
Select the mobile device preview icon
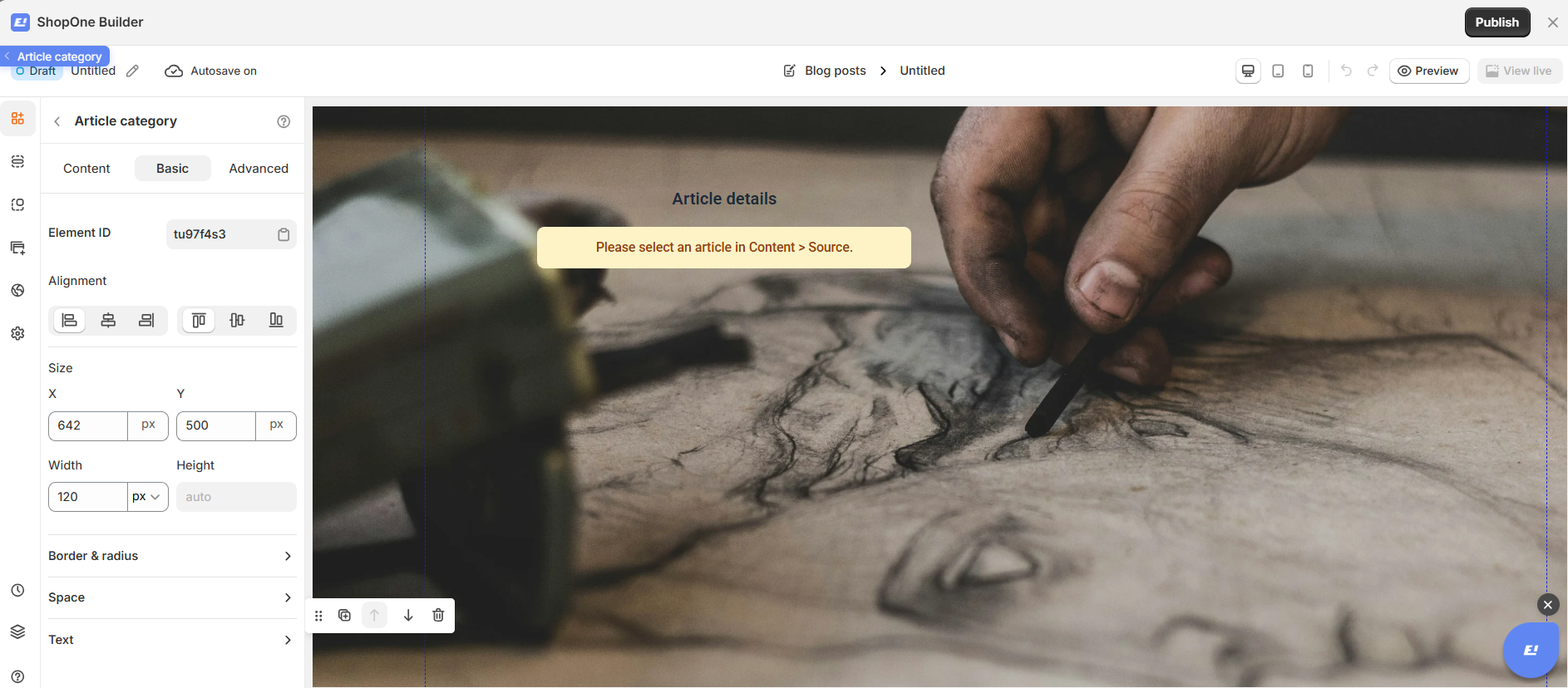pyautogui.click(x=1308, y=71)
